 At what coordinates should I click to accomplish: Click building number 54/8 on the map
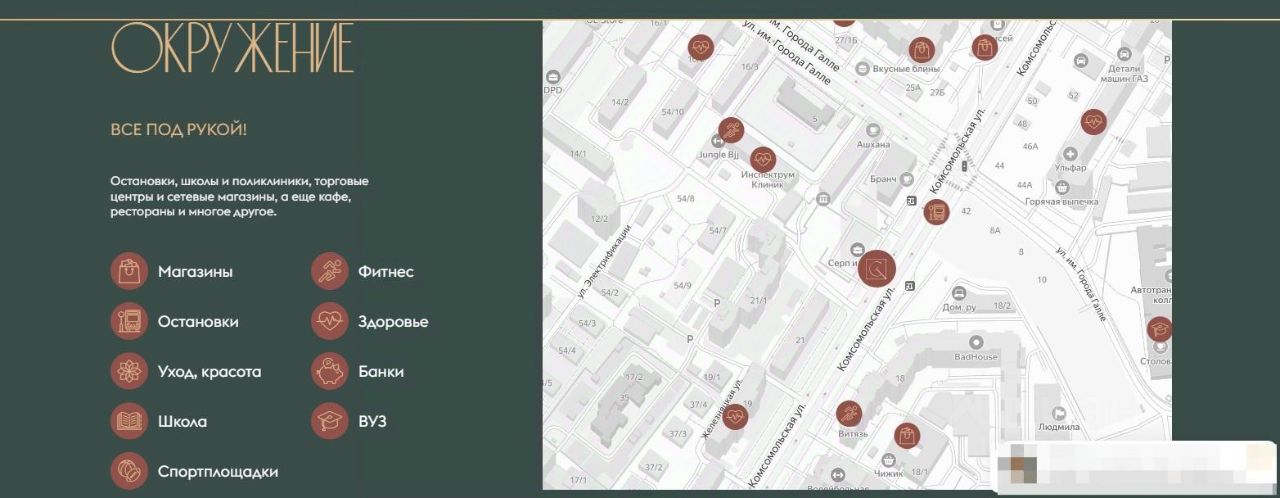click(x=685, y=199)
